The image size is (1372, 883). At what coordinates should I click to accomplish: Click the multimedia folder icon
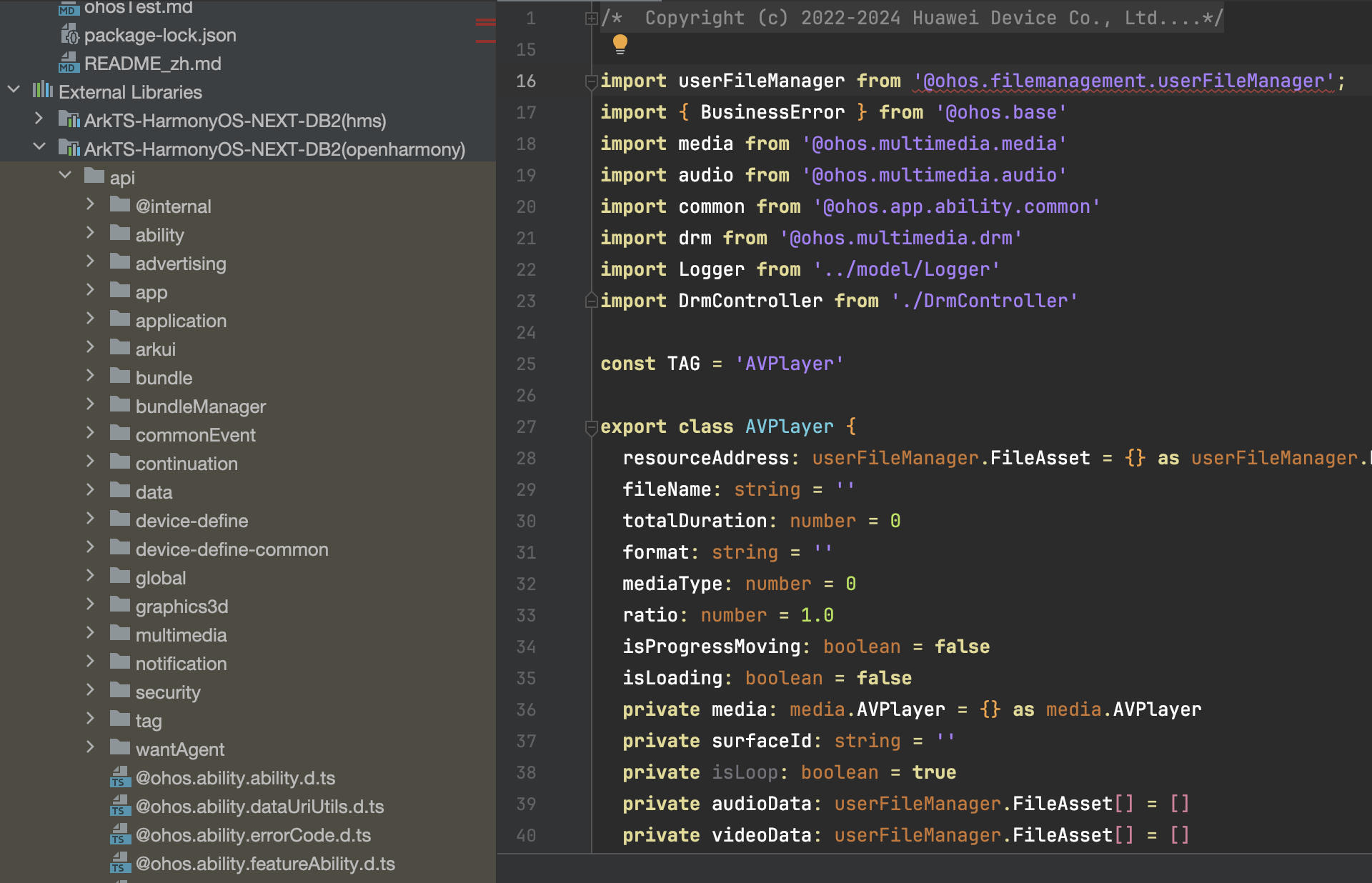click(120, 634)
